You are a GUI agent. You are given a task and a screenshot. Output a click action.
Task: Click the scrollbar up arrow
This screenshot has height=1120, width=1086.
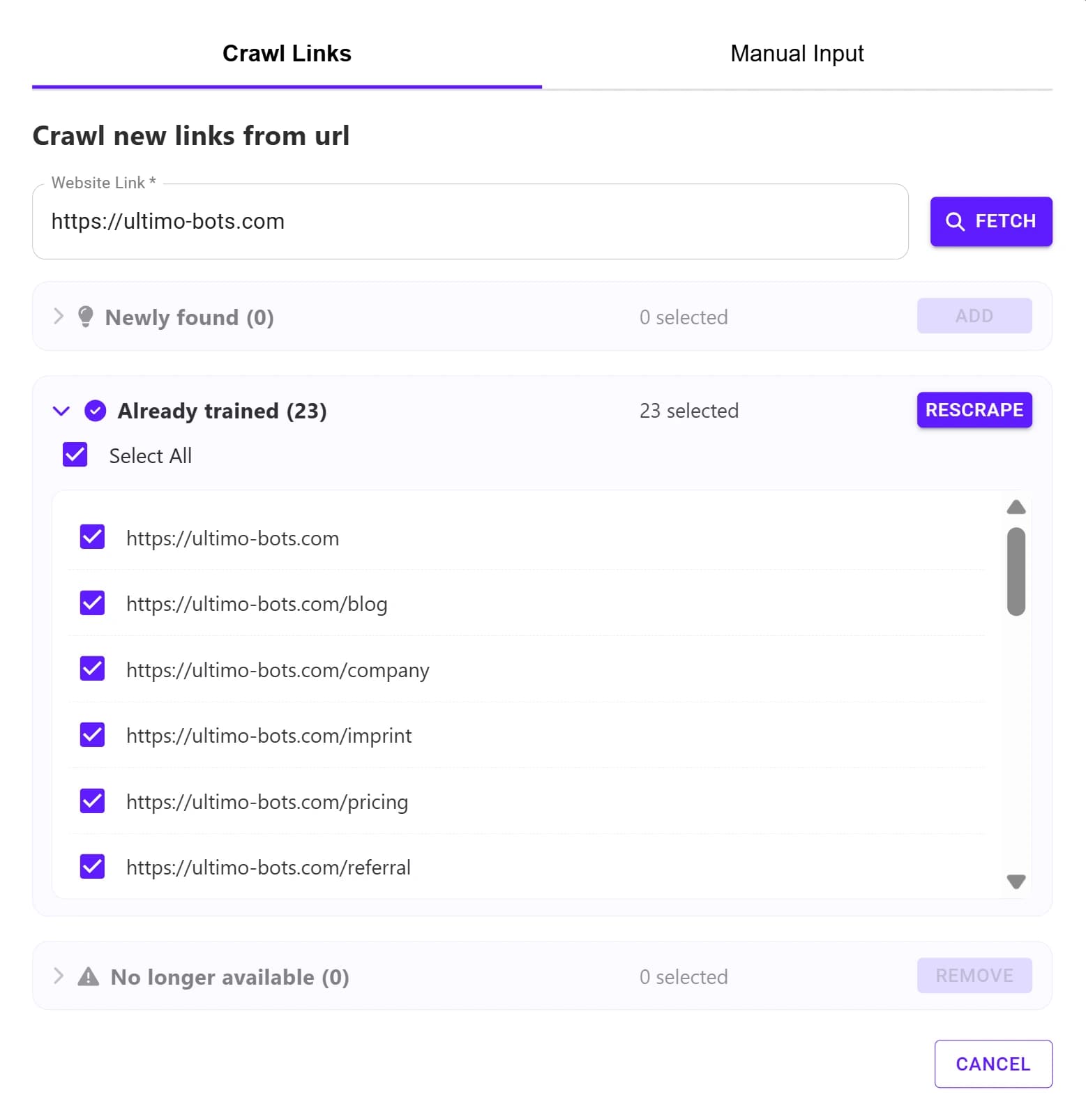click(x=1016, y=507)
